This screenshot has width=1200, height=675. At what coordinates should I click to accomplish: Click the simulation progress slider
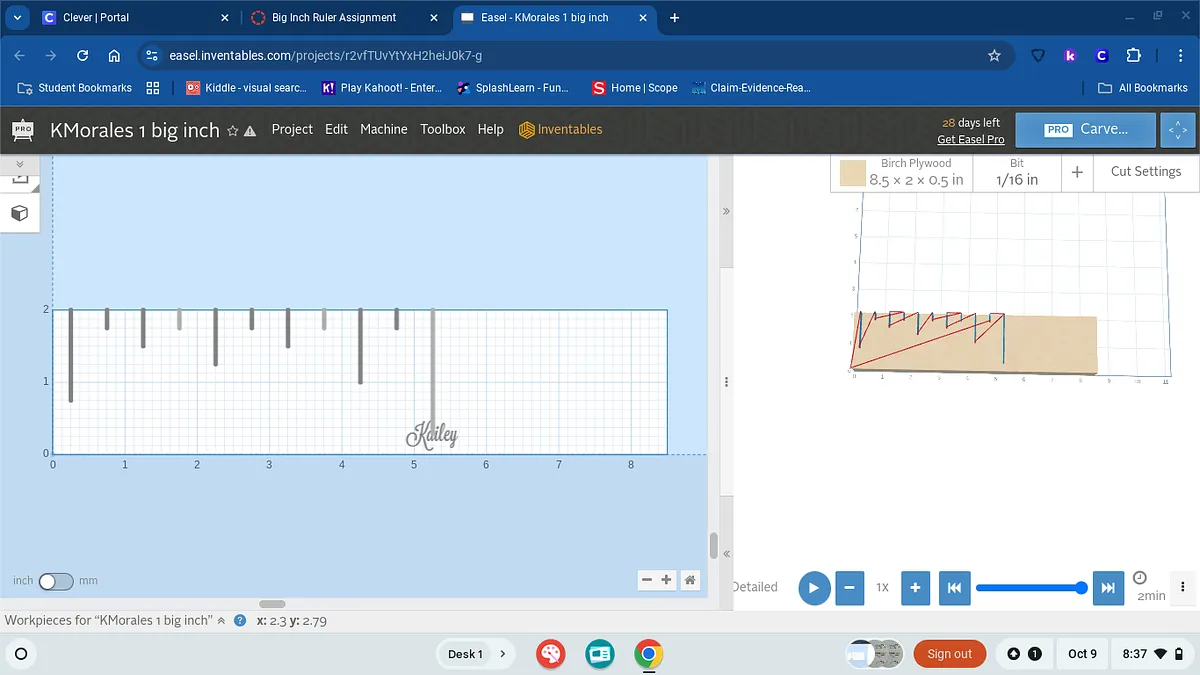coord(1028,588)
